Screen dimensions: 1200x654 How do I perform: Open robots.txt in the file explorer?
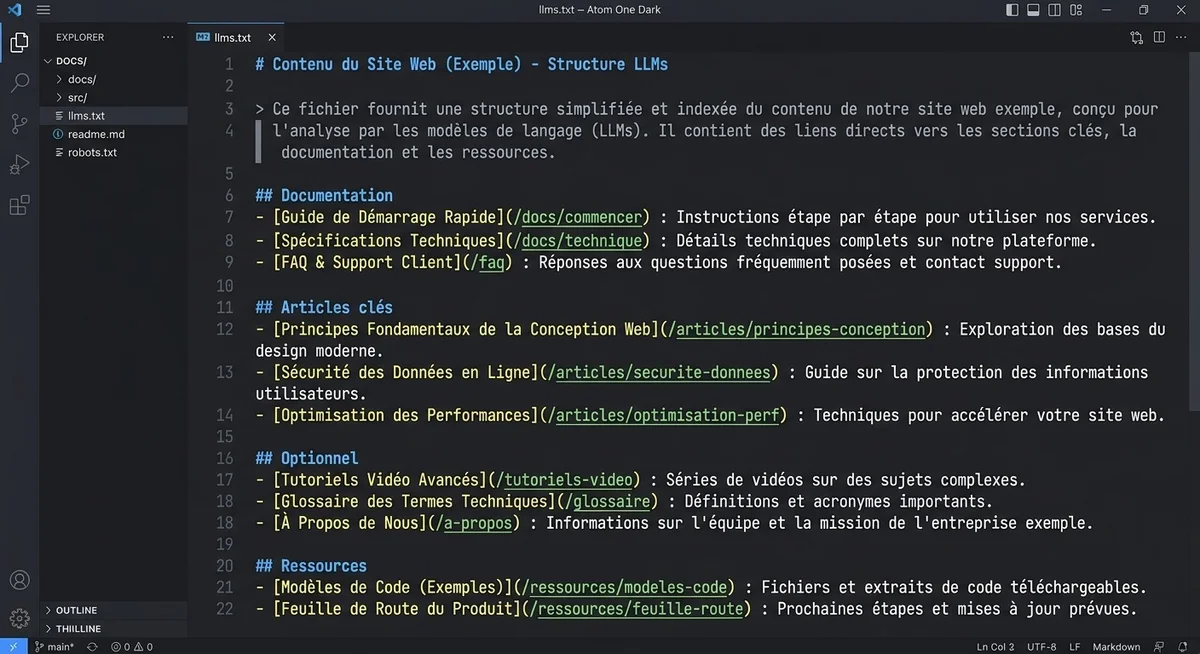(x=113, y=152)
